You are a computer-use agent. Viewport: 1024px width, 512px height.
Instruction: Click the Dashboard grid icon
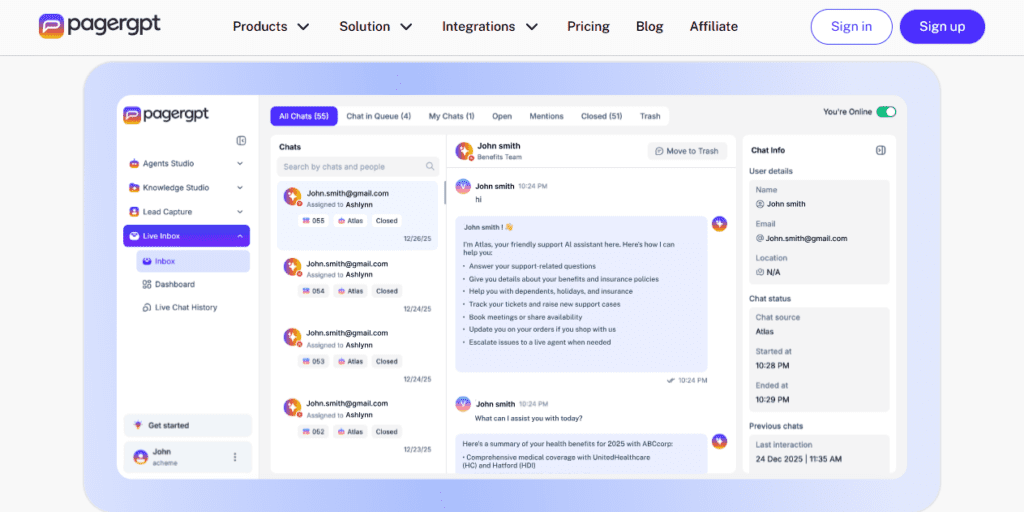pos(146,284)
